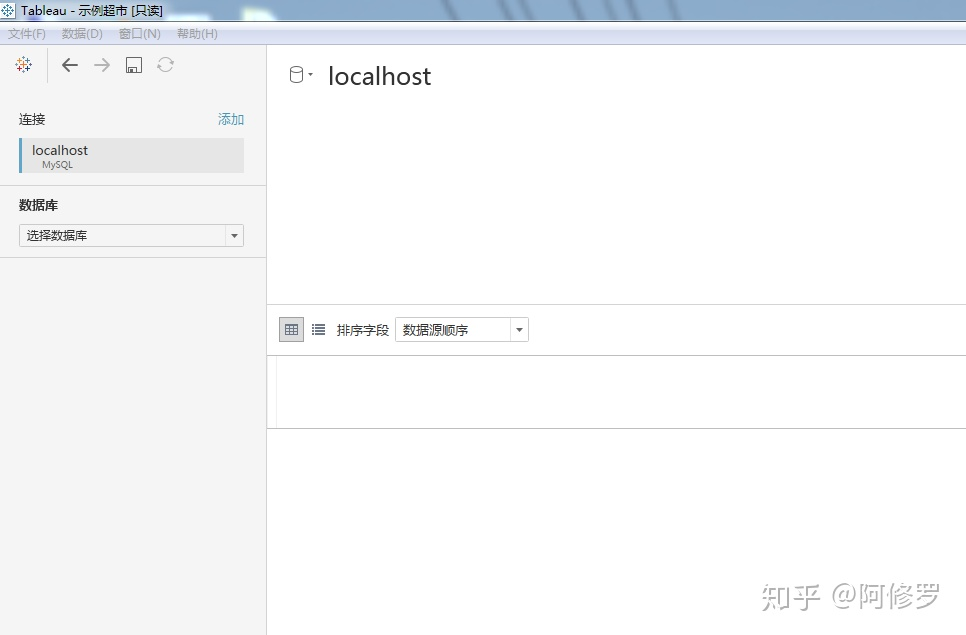The width and height of the screenshot is (966, 635).
Task: Click the back navigation arrow
Action: [x=69, y=64]
